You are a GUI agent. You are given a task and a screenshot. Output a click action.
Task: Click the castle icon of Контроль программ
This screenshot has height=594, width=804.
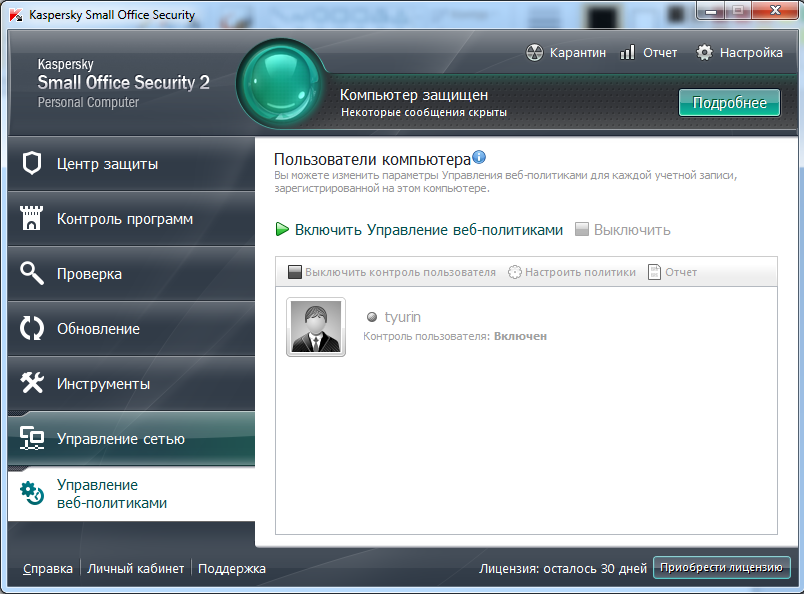click(x=31, y=218)
